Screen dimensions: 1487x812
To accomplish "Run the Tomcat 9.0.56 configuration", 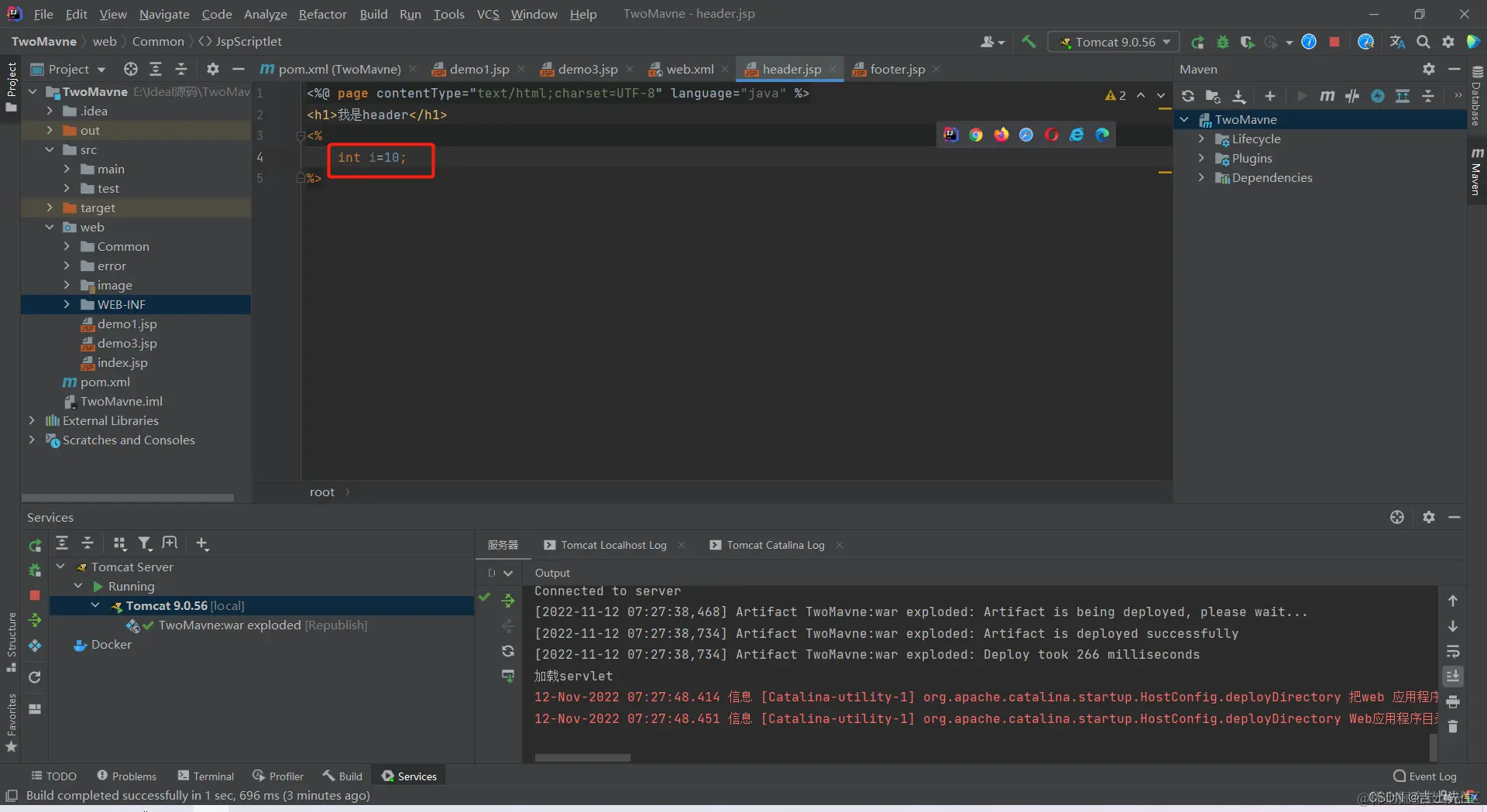I will point(1197,42).
